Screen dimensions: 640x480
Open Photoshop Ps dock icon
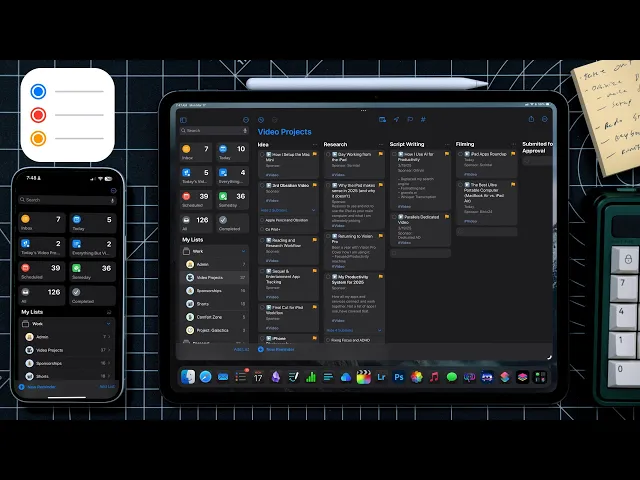tap(399, 377)
